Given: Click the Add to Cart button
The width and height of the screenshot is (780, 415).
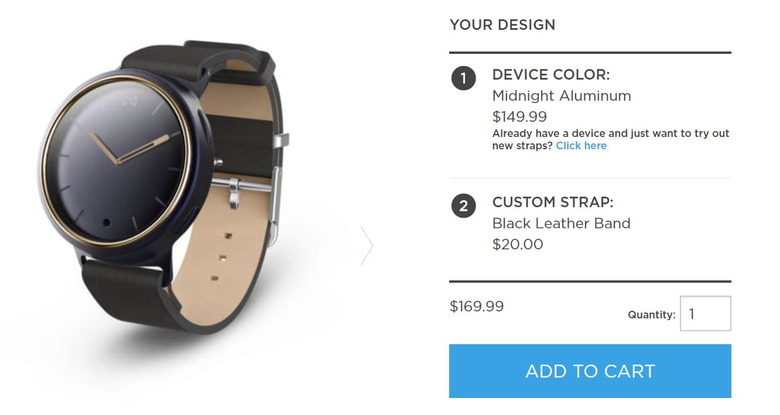Looking at the screenshot, I should (x=589, y=371).
